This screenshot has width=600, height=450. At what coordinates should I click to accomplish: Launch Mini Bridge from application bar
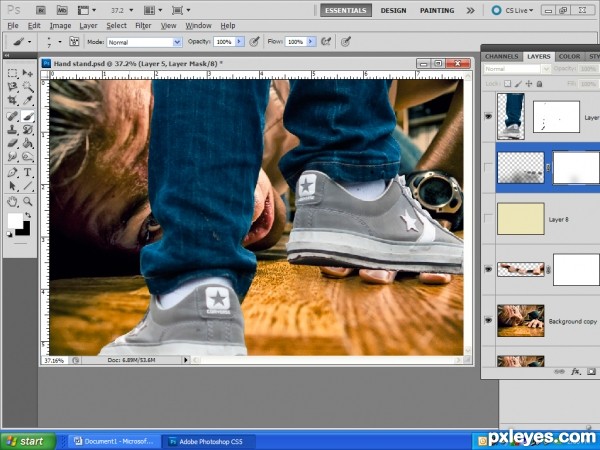point(62,10)
